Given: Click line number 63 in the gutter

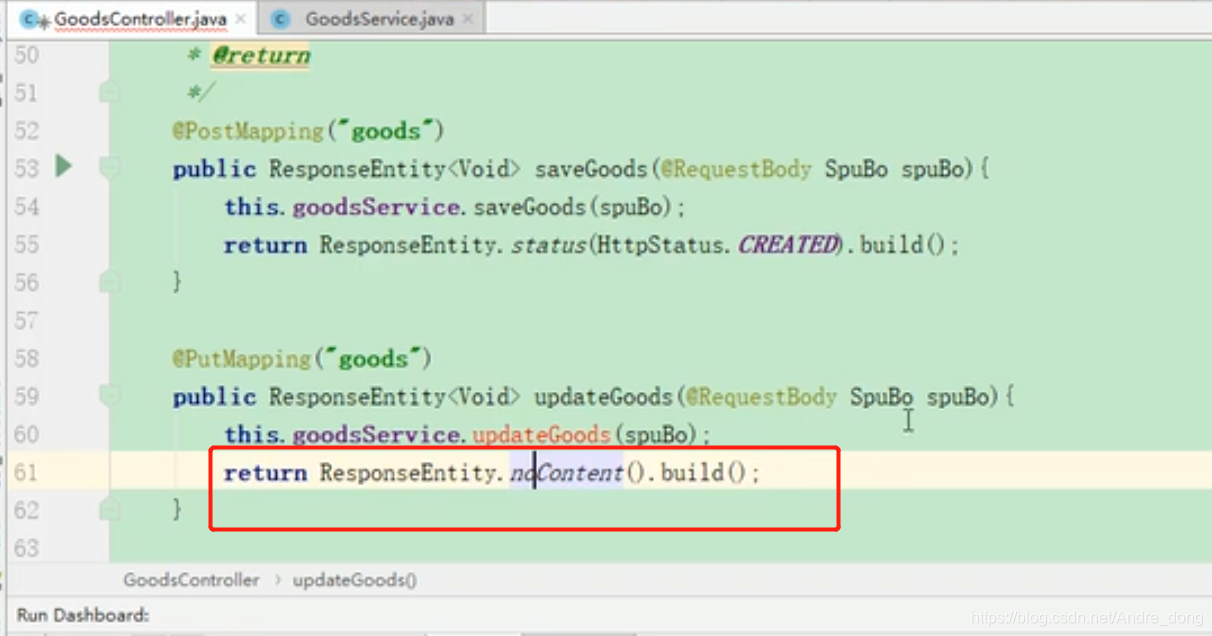Looking at the screenshot, I should point(26,548).
